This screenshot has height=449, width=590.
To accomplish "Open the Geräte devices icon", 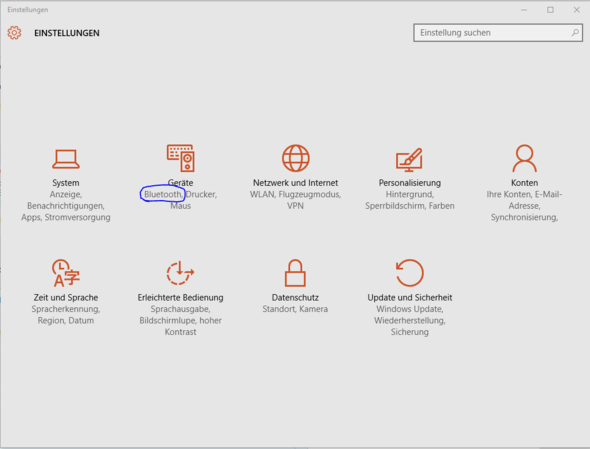I will click(x=181, y=158).
